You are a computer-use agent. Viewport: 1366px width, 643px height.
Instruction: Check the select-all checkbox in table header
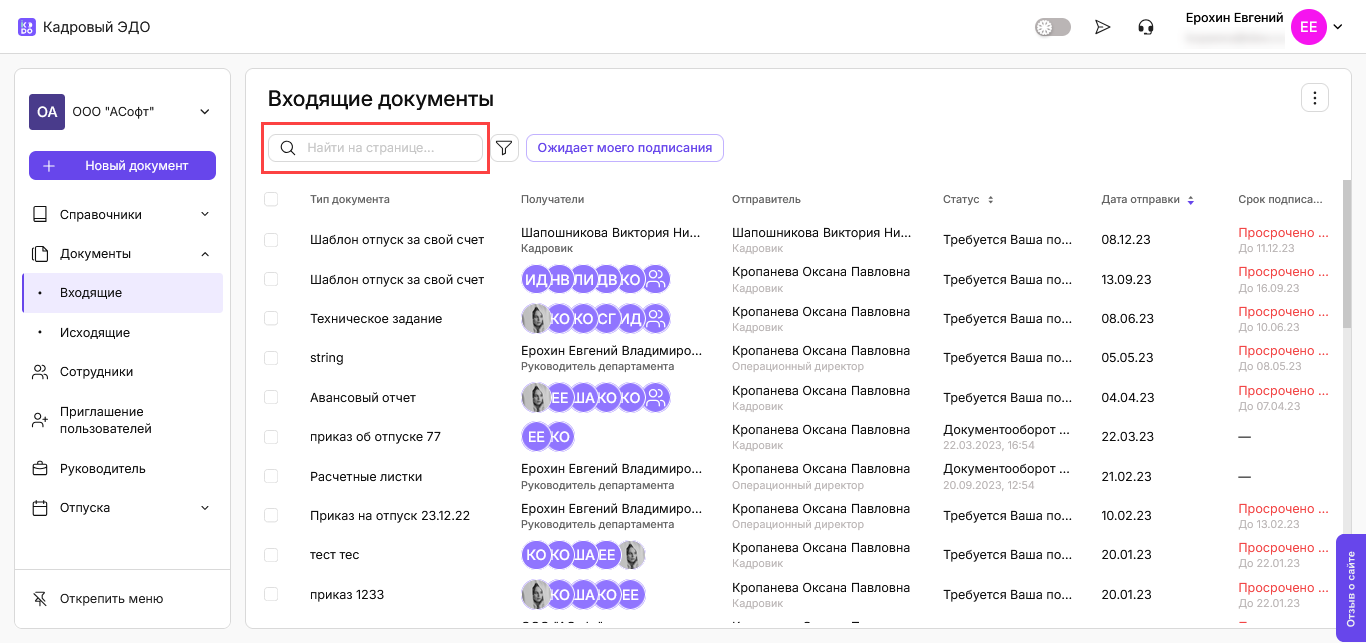click(x=271, y=199)
